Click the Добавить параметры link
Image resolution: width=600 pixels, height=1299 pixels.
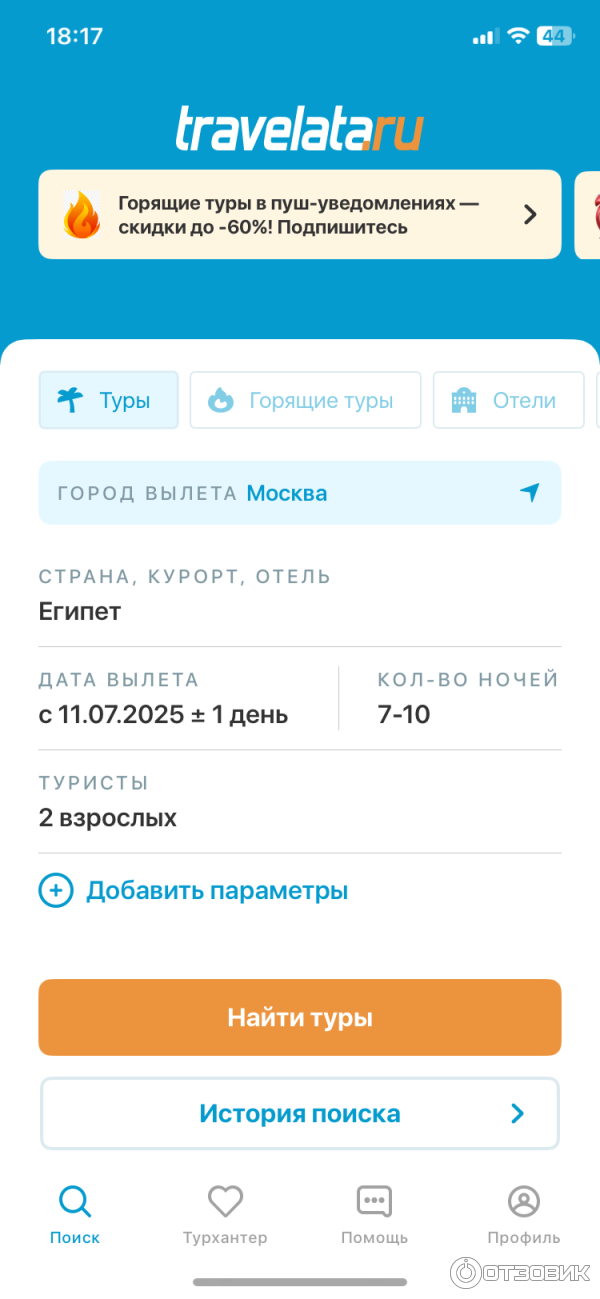[217, 890]
